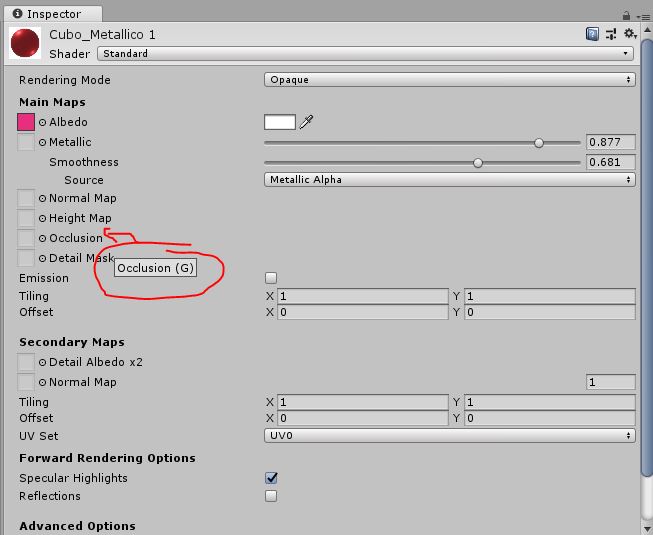Click the UV Set label
Viewport: 653px width, 535px height.
coord(38,436)
